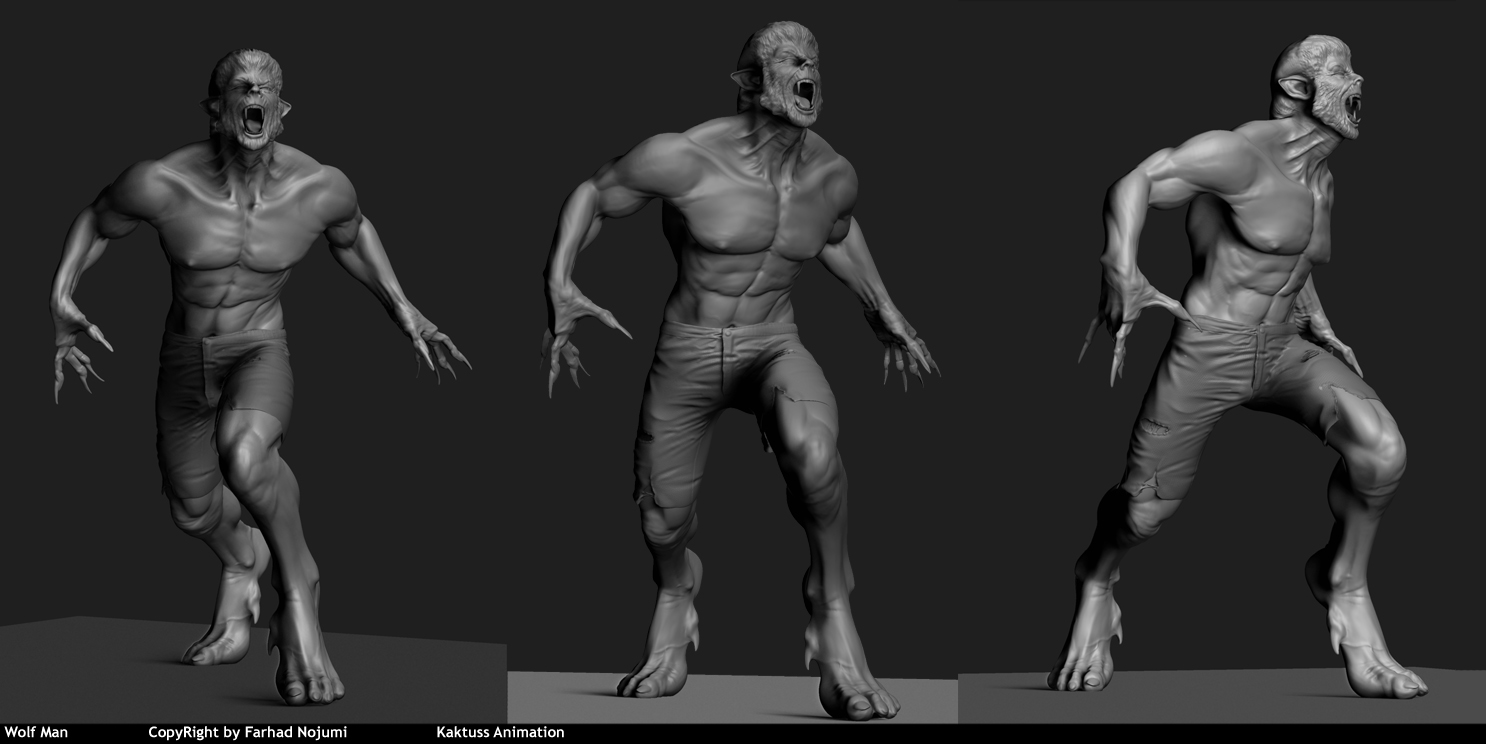Click 'CopyRight by Farhad Nojumi' text
The height and width of the screenshot is (744, 1486).
tap(247, 733)
